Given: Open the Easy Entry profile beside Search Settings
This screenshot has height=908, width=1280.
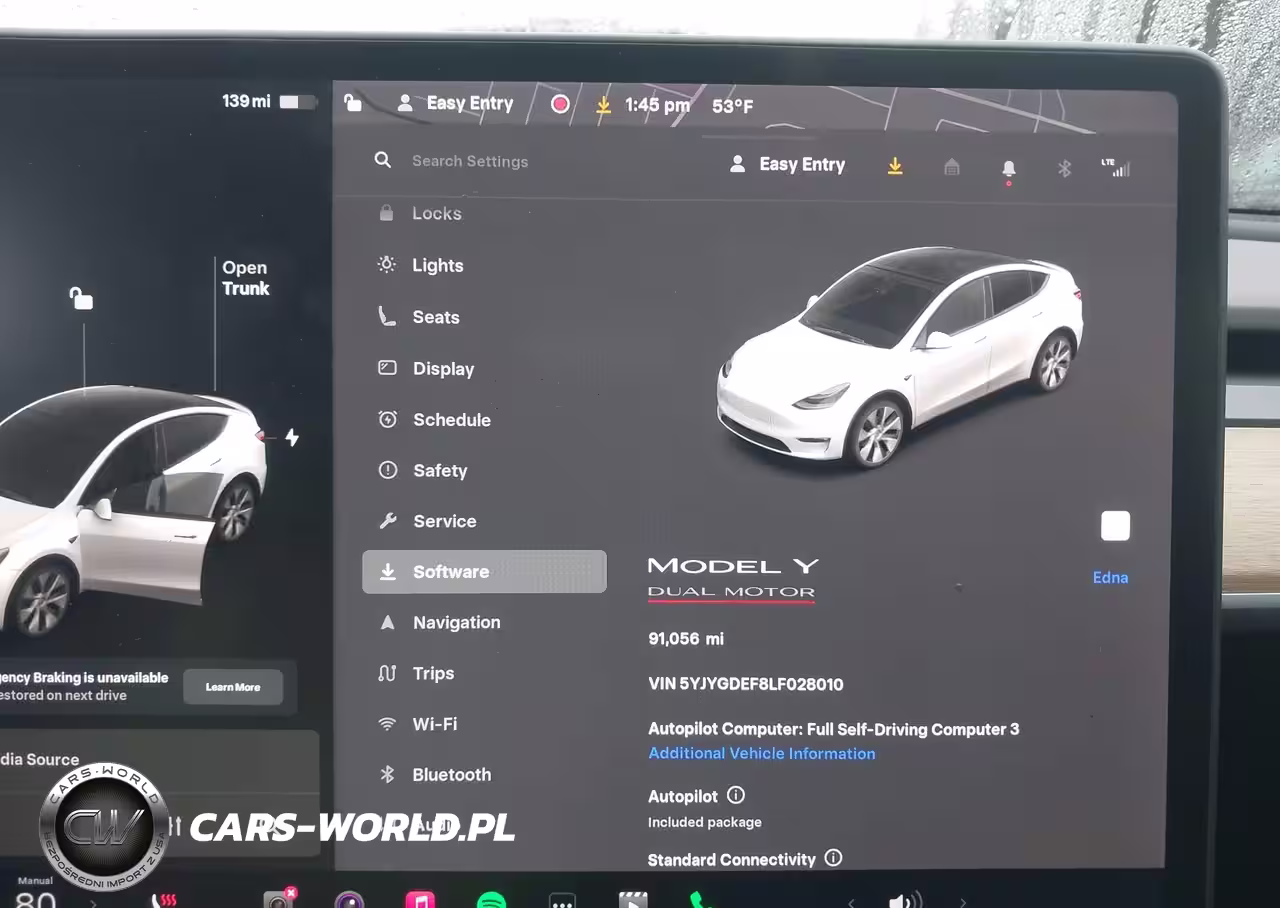Looking at the screenshot, I should tap(788, 165).
